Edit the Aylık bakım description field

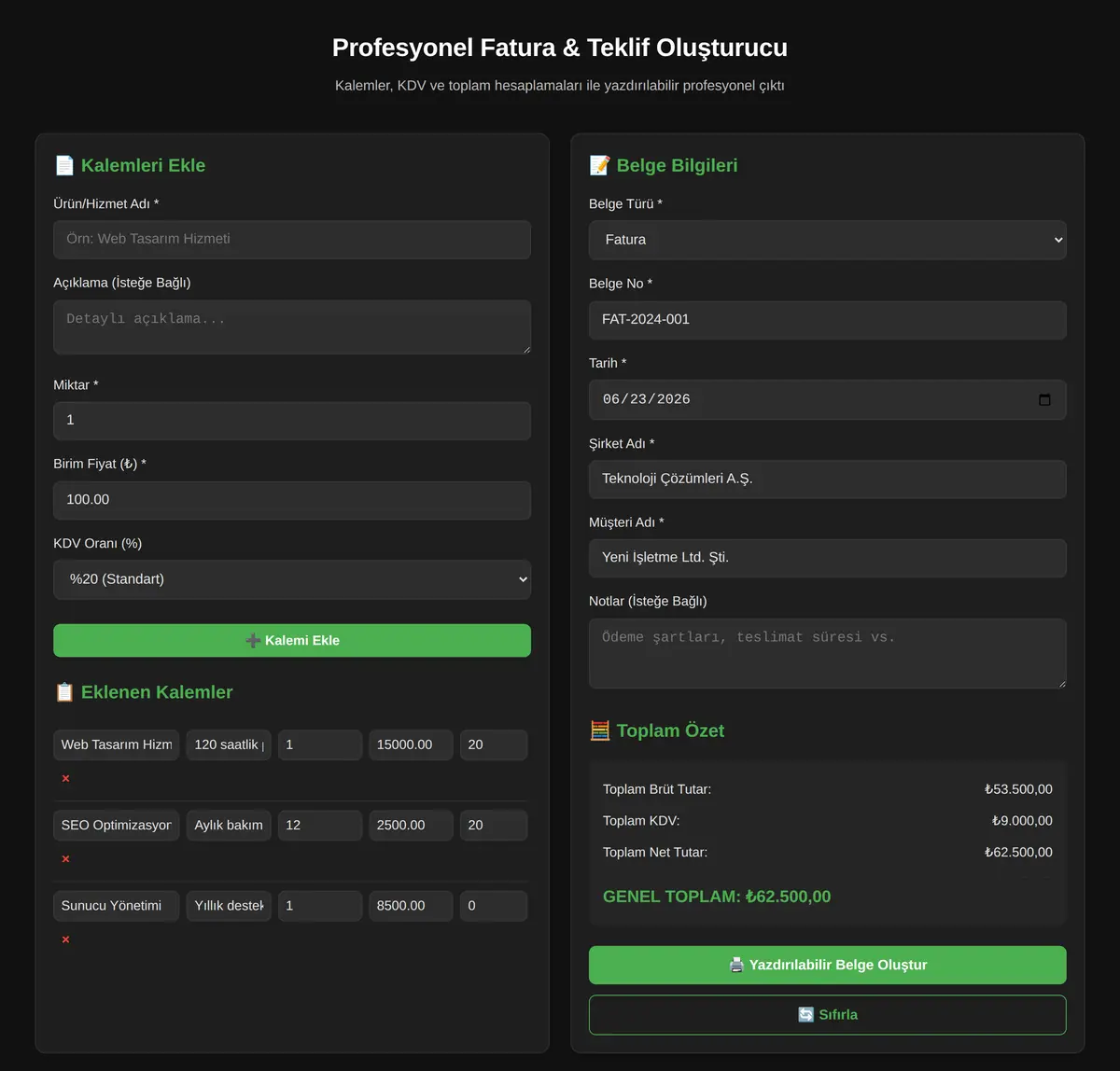[229, 825]
